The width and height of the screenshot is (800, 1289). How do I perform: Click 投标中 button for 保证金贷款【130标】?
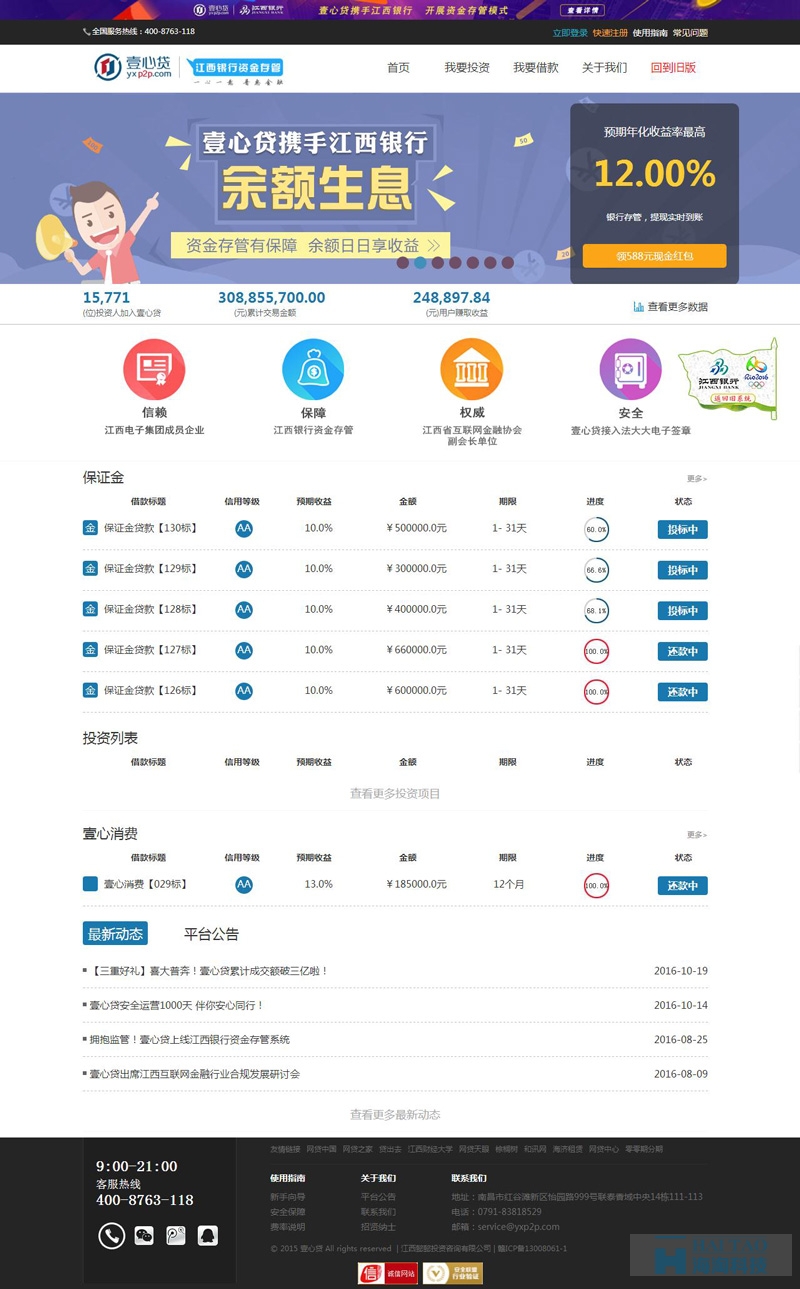pos(683,530)
